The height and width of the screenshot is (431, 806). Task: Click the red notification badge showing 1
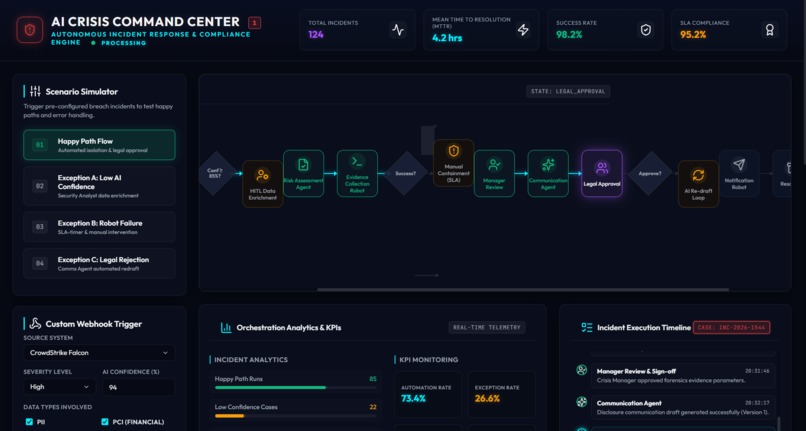click(x=254, y=23)
